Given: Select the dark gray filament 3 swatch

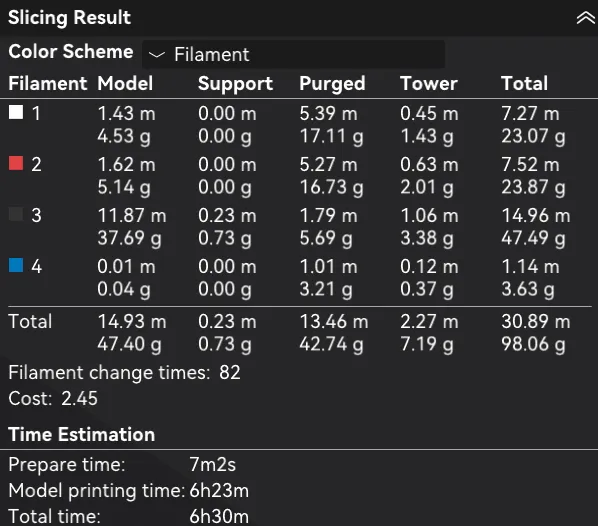Looking at the screenshot, I should [16, 214].
